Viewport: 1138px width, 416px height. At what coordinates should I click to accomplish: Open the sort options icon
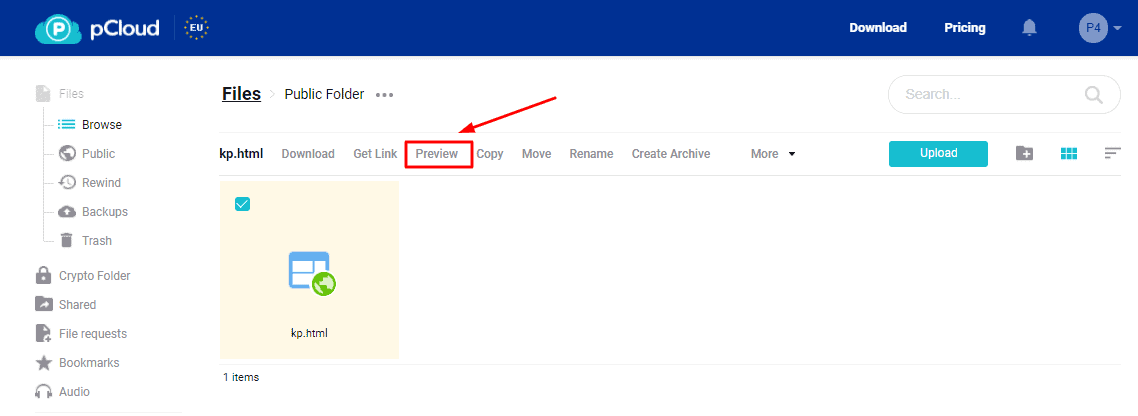[1113, 153]
